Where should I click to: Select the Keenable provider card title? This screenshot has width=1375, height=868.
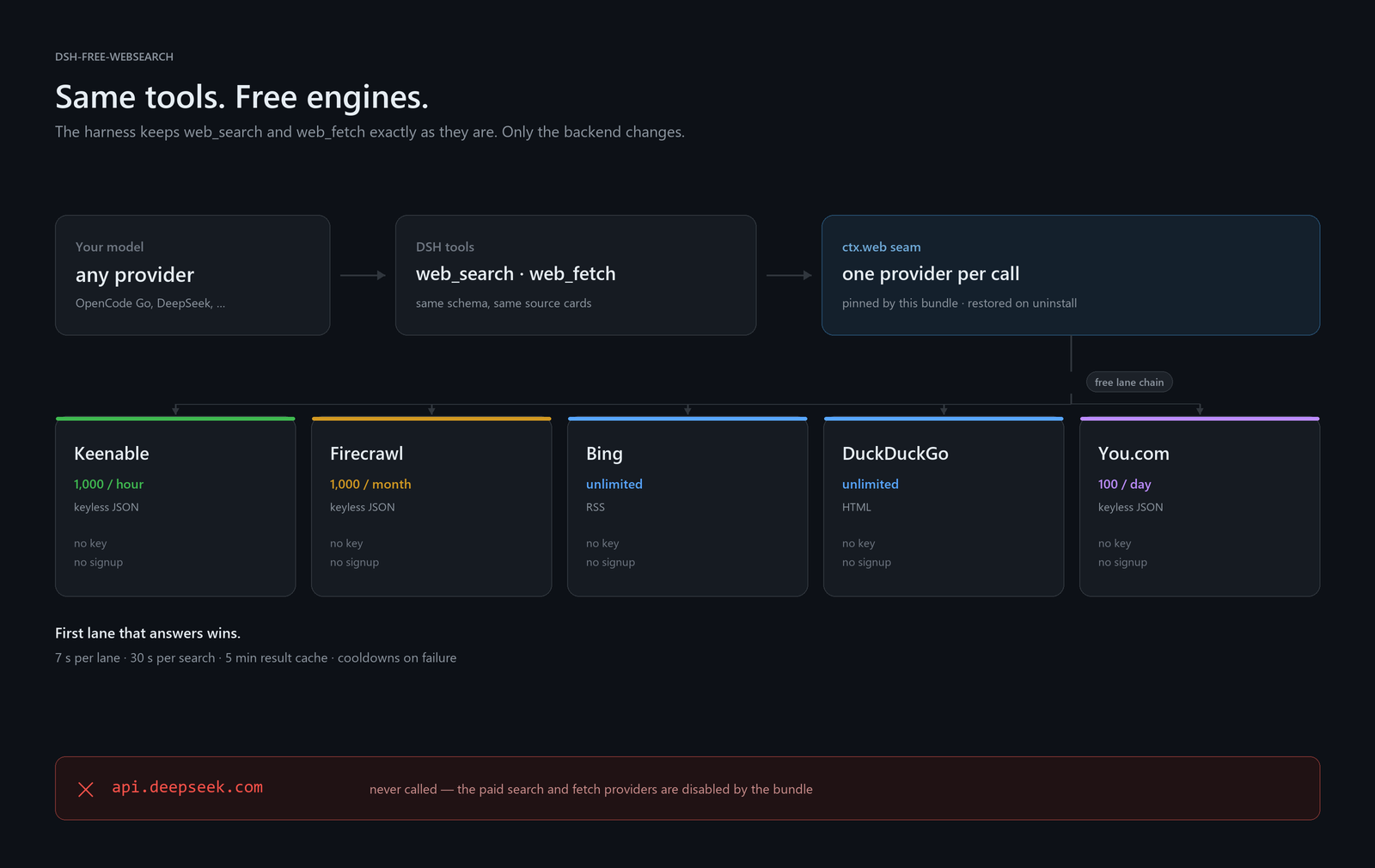tap(112, 454)
